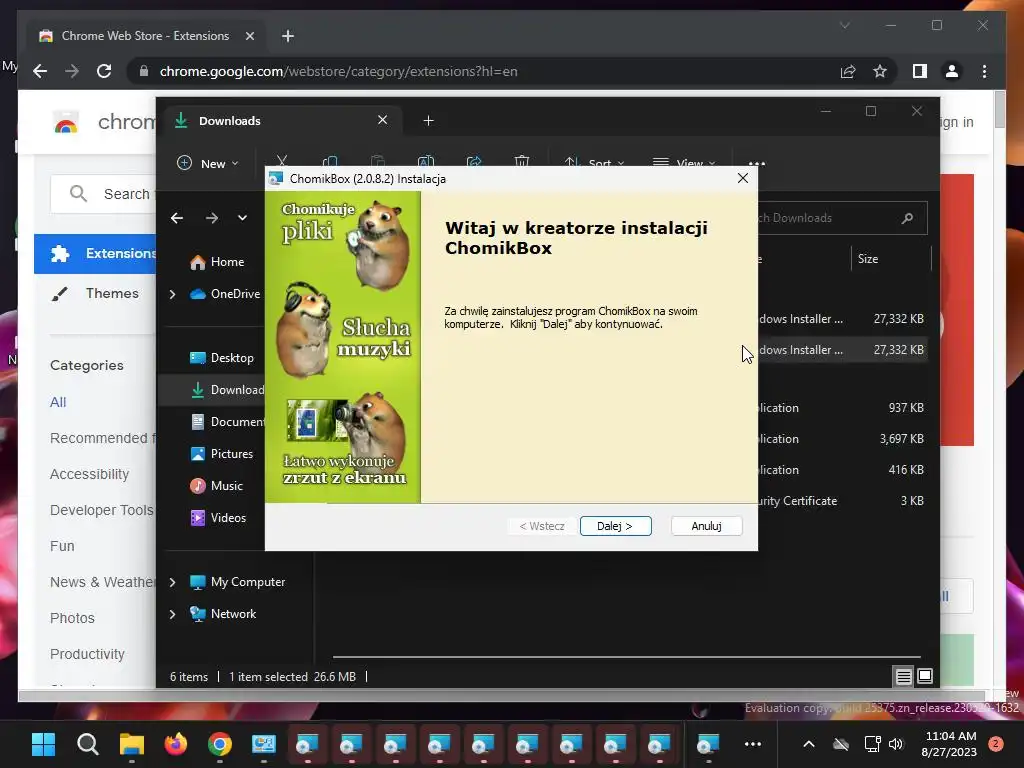Image resolution: width=1024 pixels, height=768 pixels.
Task: Select the 3,697 KB application file row
Action: 842,439
